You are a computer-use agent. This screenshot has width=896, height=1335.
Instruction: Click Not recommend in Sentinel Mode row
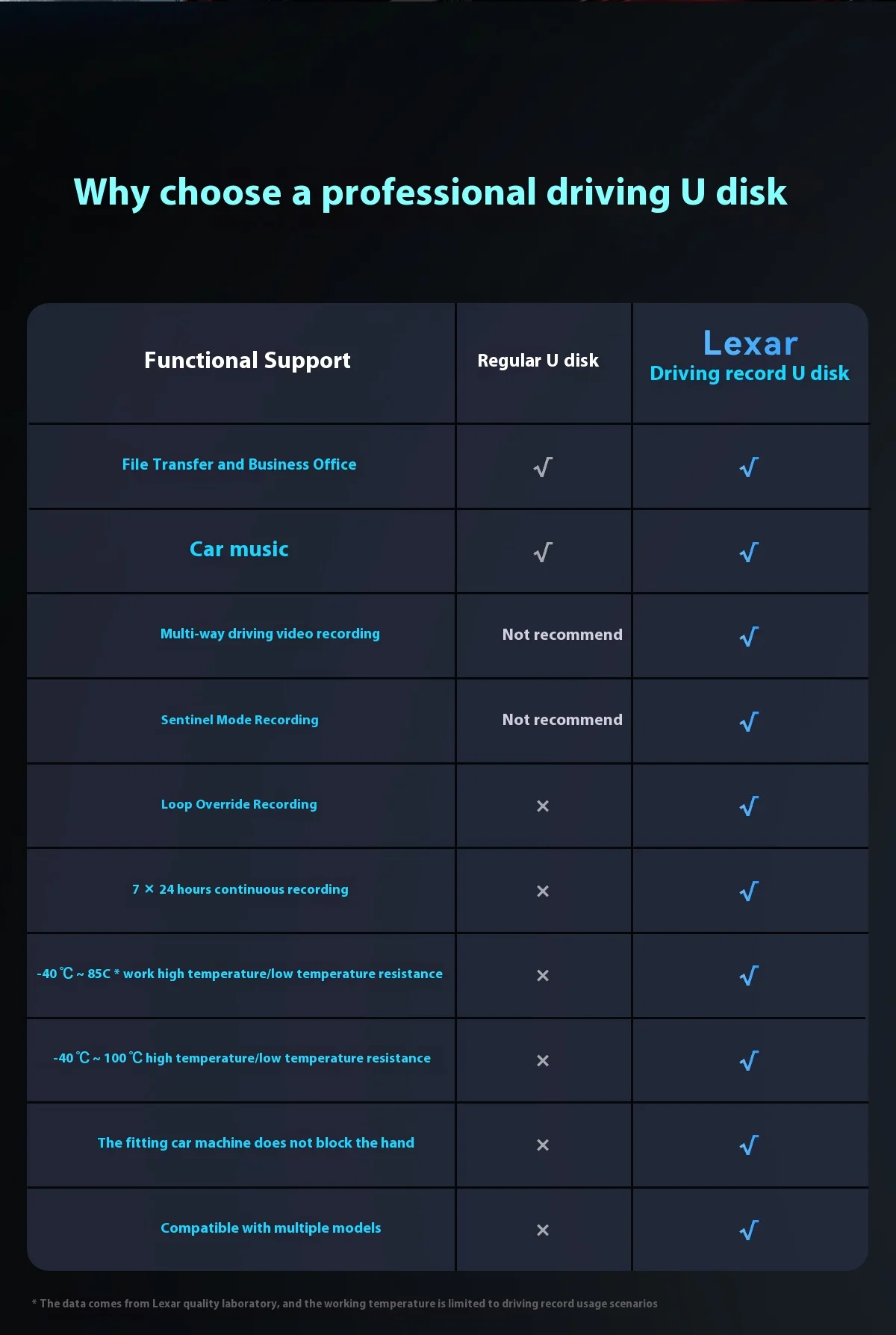(562, 720)
